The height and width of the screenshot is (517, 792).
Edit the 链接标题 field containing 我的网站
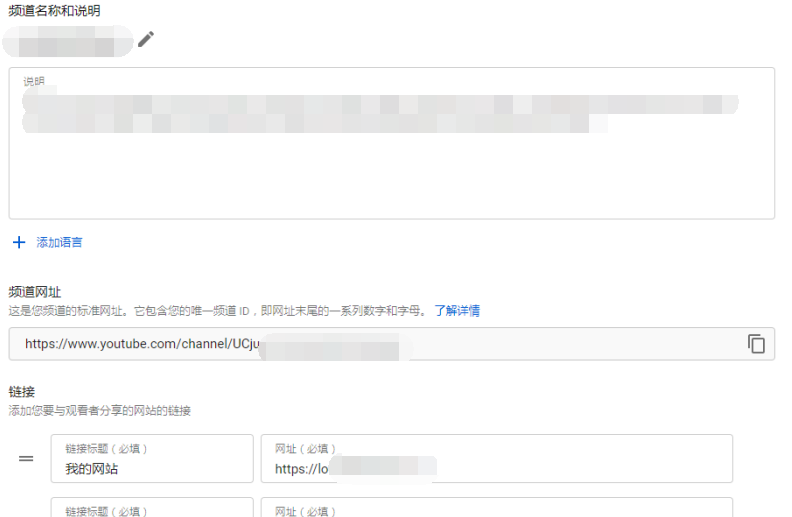point(152,458)
